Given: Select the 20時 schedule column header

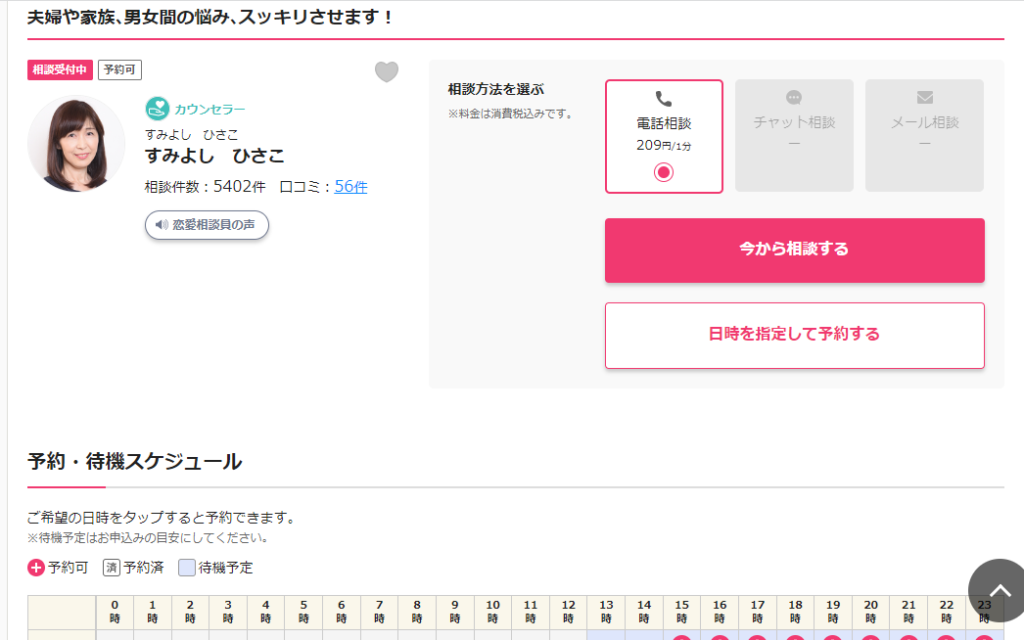Looking at the screenshot, I should (871, 612).
